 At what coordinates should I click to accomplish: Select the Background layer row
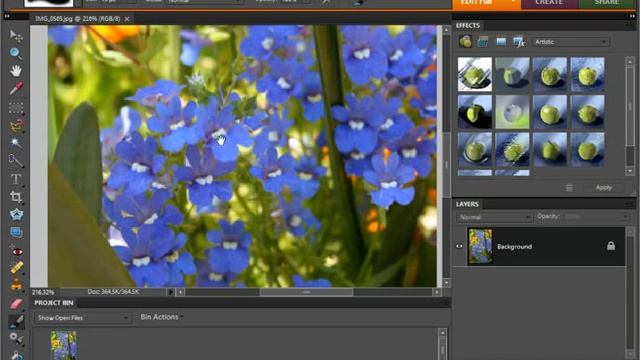(539, 247)
